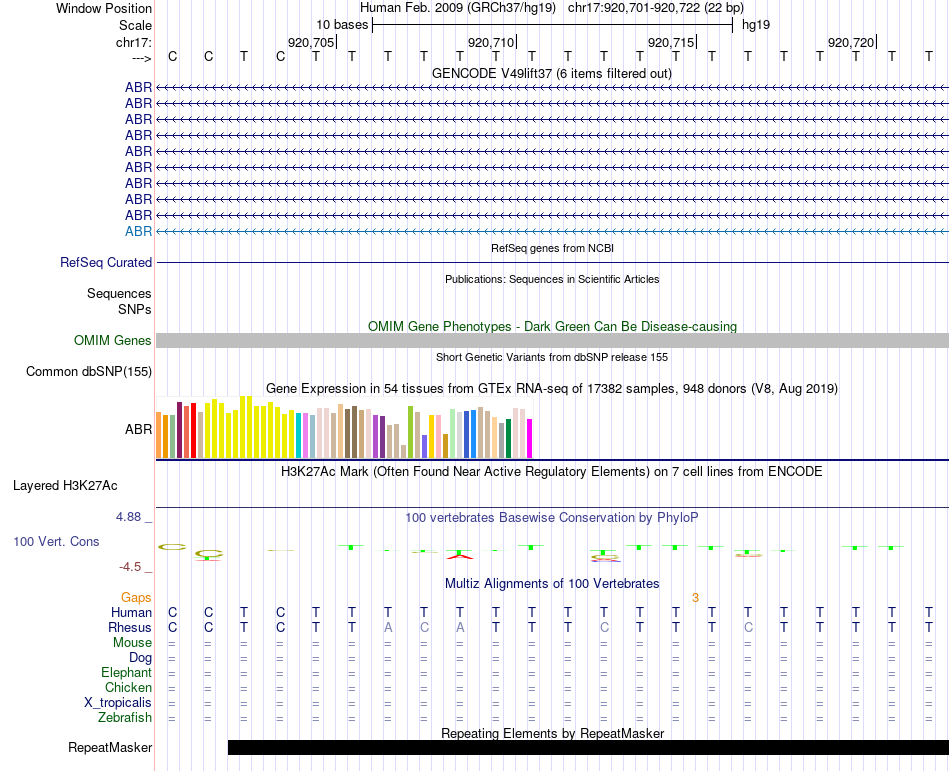Select the Human alignment row label
The width and height of the screenshot is (950, 771).
pyautogui.click(x=131, y=612)
